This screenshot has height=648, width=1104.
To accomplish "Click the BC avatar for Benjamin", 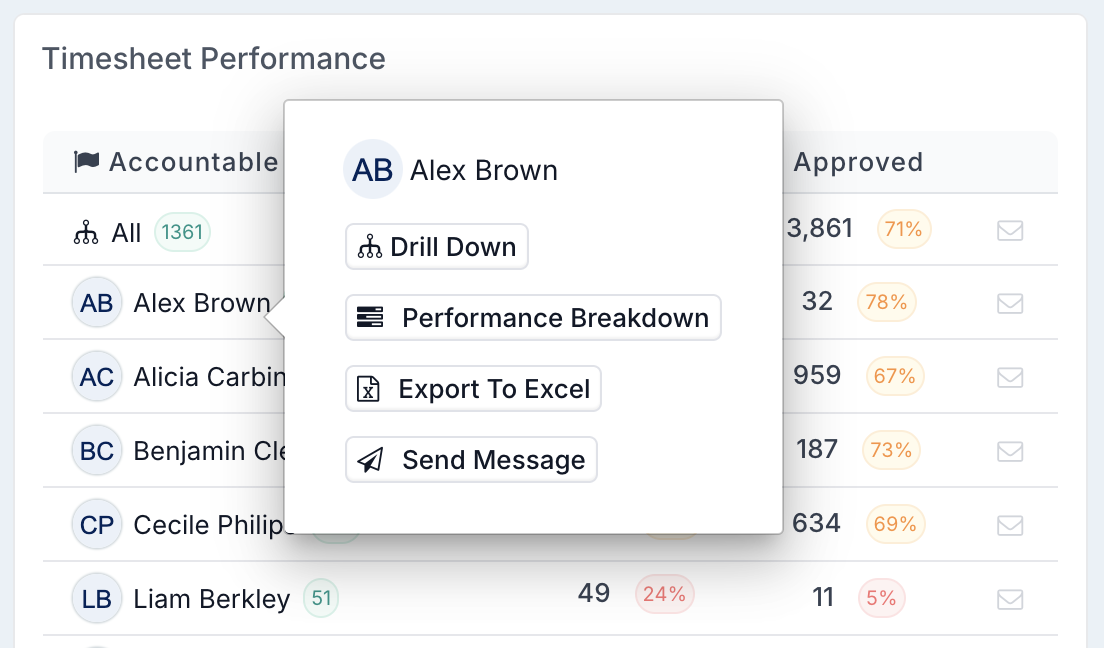I will 96,451.
